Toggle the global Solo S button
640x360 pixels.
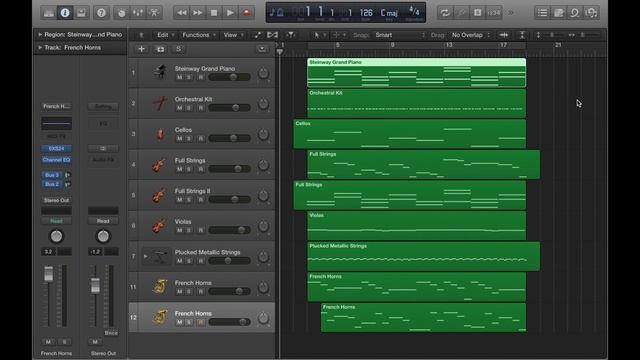(178, 49)
